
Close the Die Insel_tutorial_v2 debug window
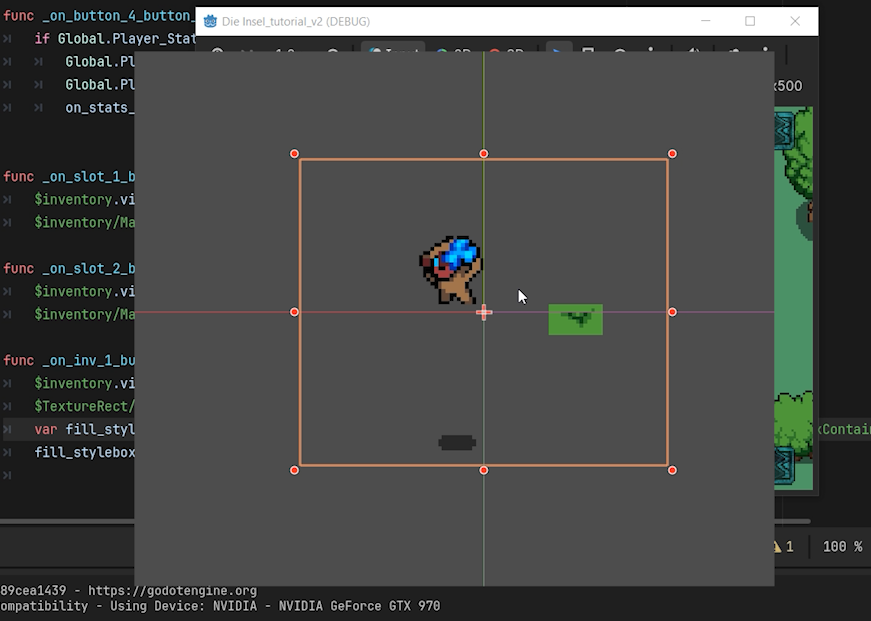tap(795, 21)
